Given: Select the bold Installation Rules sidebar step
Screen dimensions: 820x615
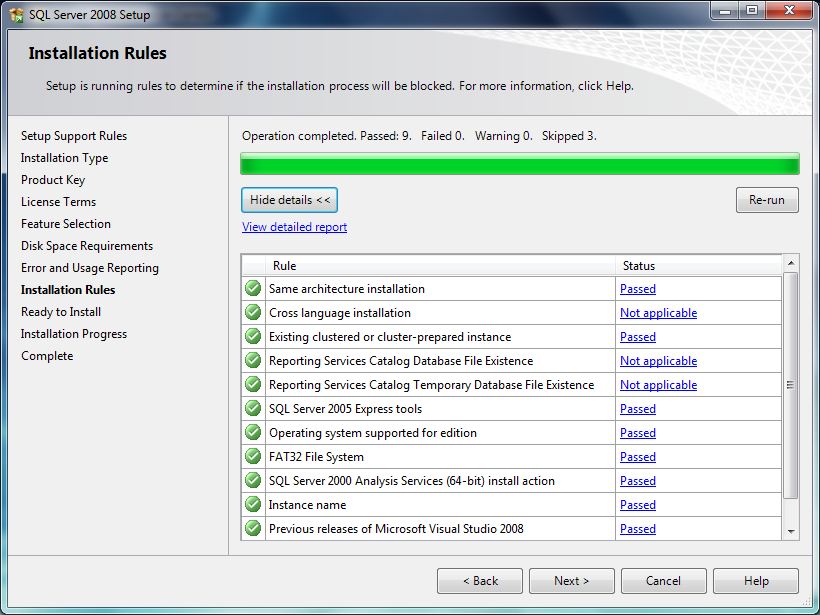Looking at the screenshot, I should [68, 290].
